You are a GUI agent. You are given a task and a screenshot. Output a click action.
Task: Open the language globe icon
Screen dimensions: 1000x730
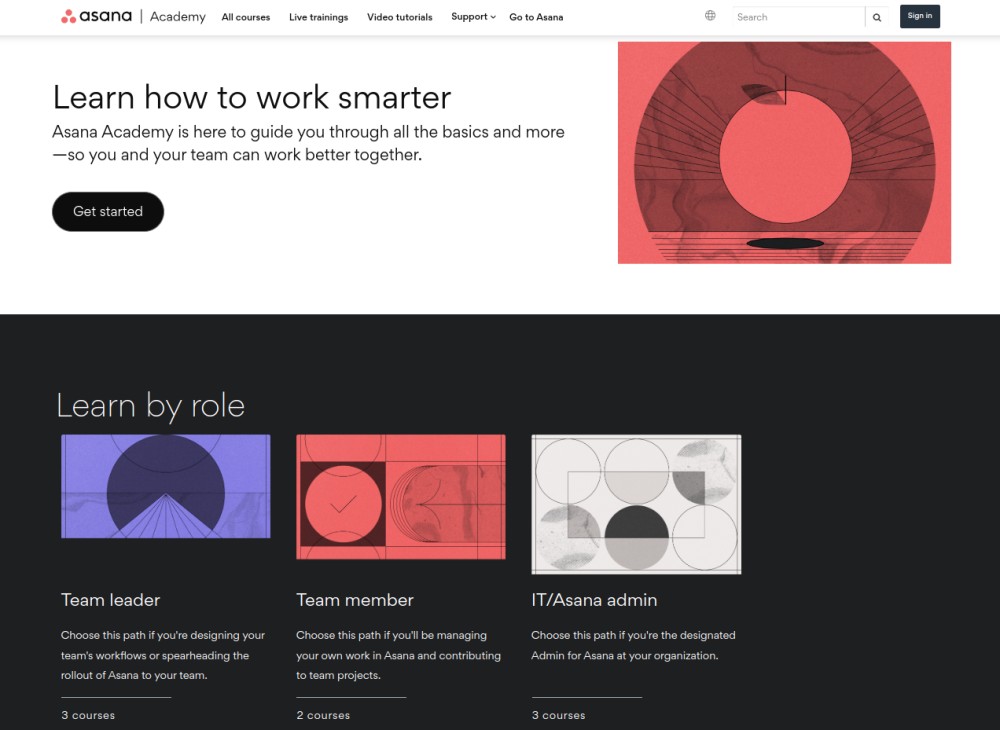710,16
